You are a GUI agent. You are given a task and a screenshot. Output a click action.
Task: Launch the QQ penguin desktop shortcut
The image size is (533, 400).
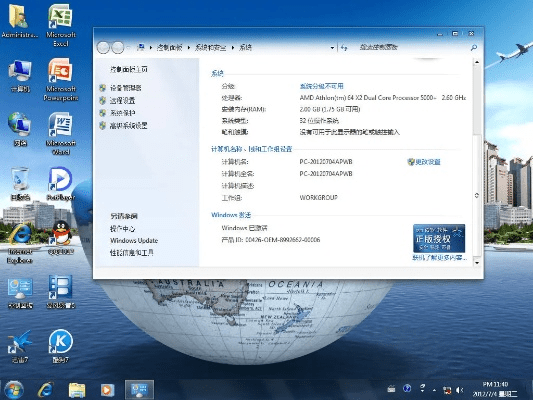[x=61, y=238]
